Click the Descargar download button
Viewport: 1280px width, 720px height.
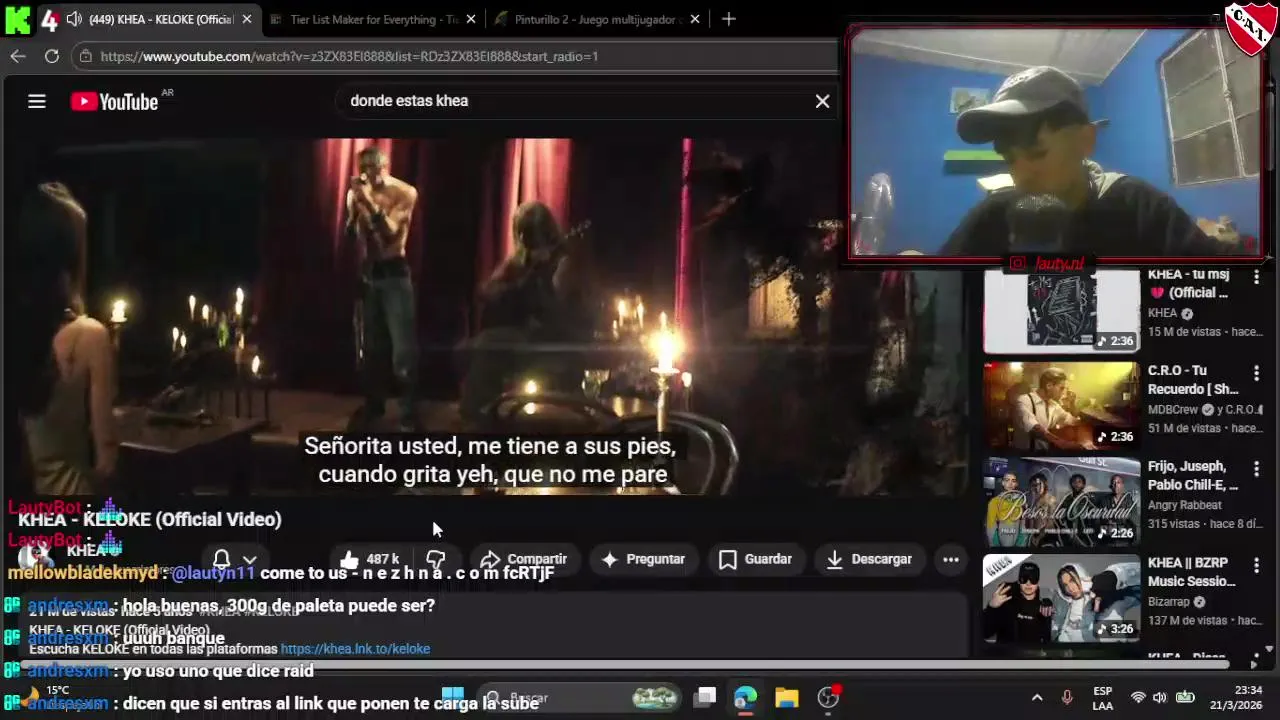(869, 559)
